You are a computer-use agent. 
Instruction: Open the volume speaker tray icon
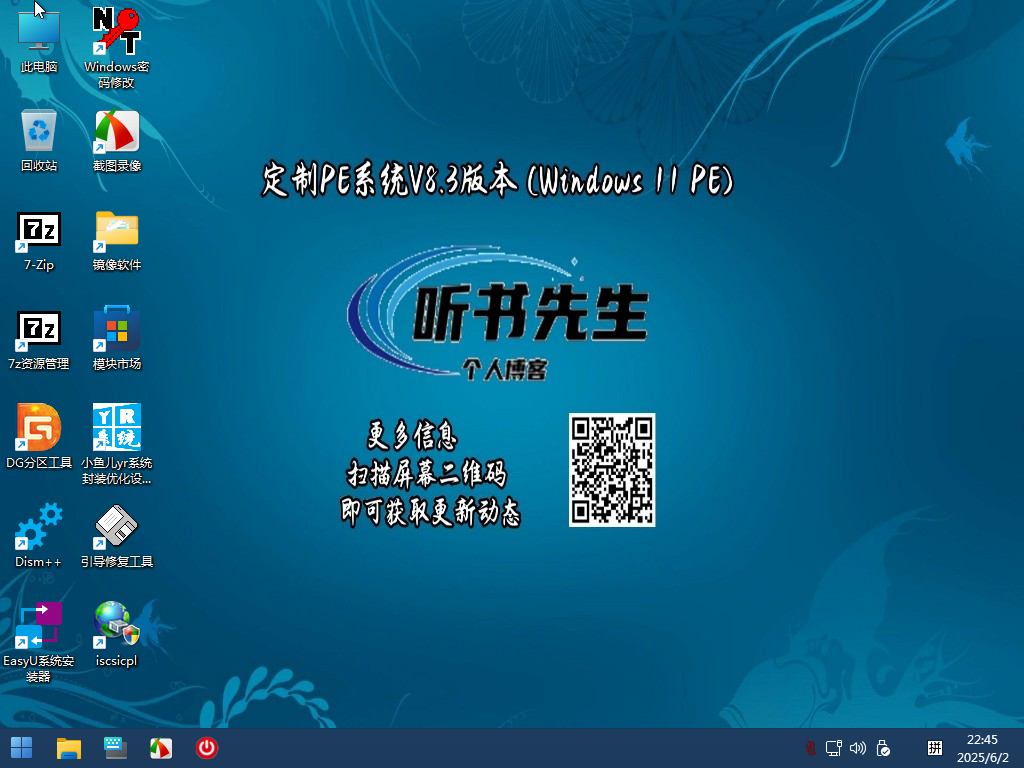coord(858,748)
